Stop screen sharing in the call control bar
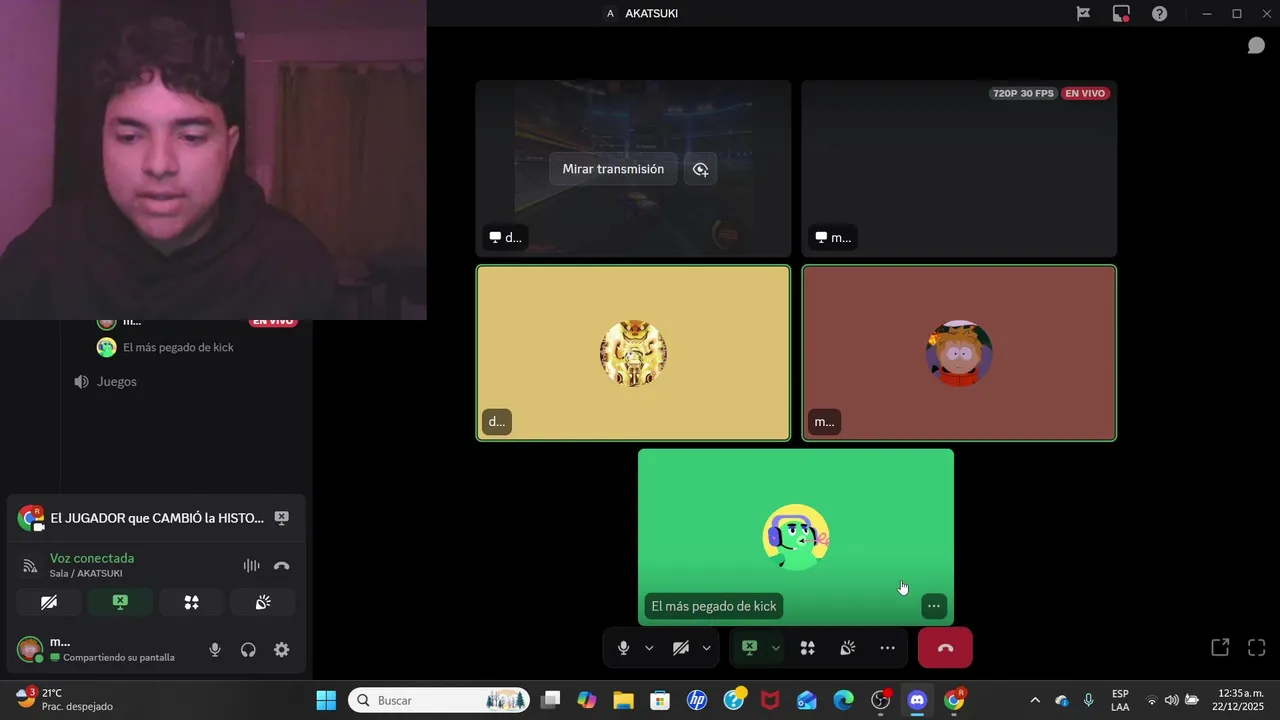The image size is (1280, 720). (749, 648)
